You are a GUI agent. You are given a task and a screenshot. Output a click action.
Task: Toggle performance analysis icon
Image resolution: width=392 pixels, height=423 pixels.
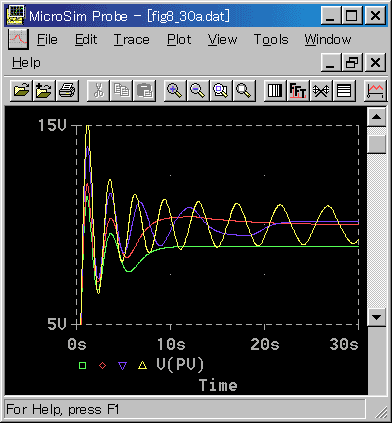pyautogui.click(x=321, y=90)
